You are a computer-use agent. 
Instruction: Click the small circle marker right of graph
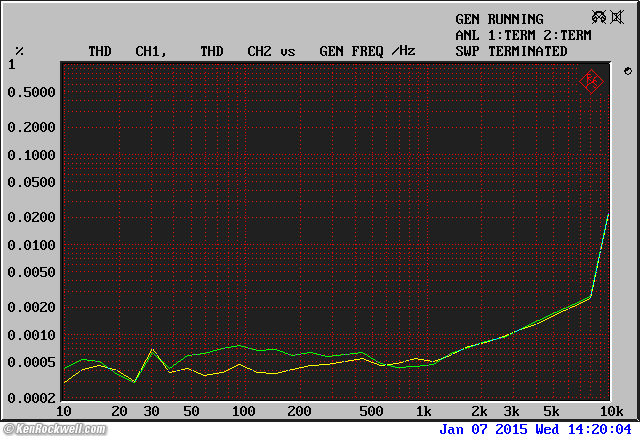coord(627,71)
